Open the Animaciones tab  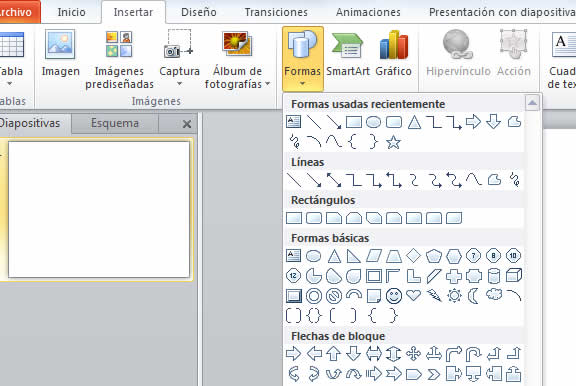click(x=368, y=12)
